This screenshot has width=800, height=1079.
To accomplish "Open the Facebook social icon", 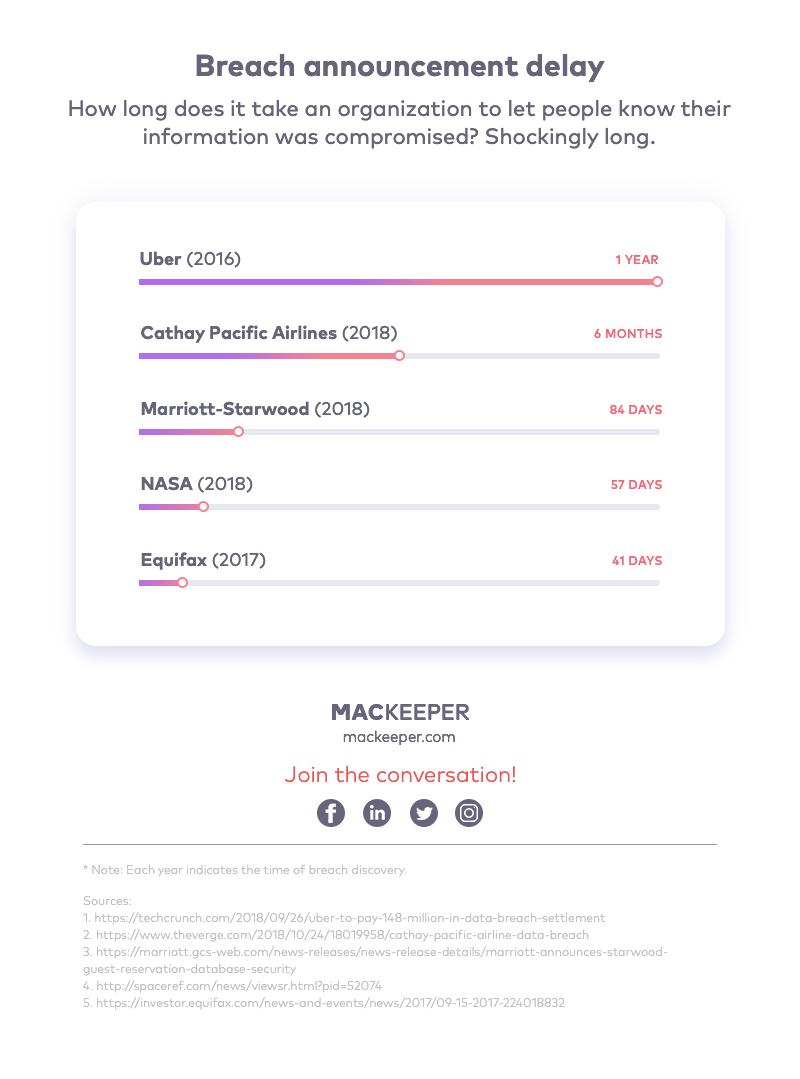I will click(x=331, y=813).
